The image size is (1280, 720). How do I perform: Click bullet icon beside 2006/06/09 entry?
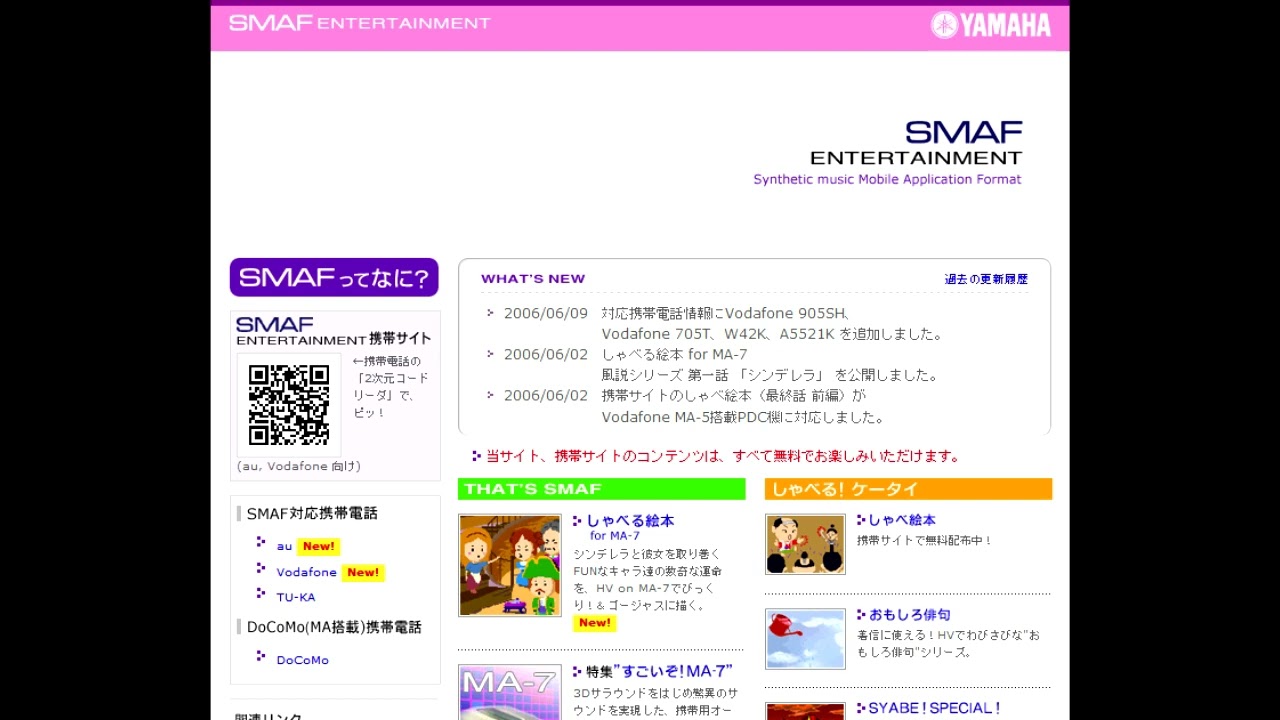(490, 313)
